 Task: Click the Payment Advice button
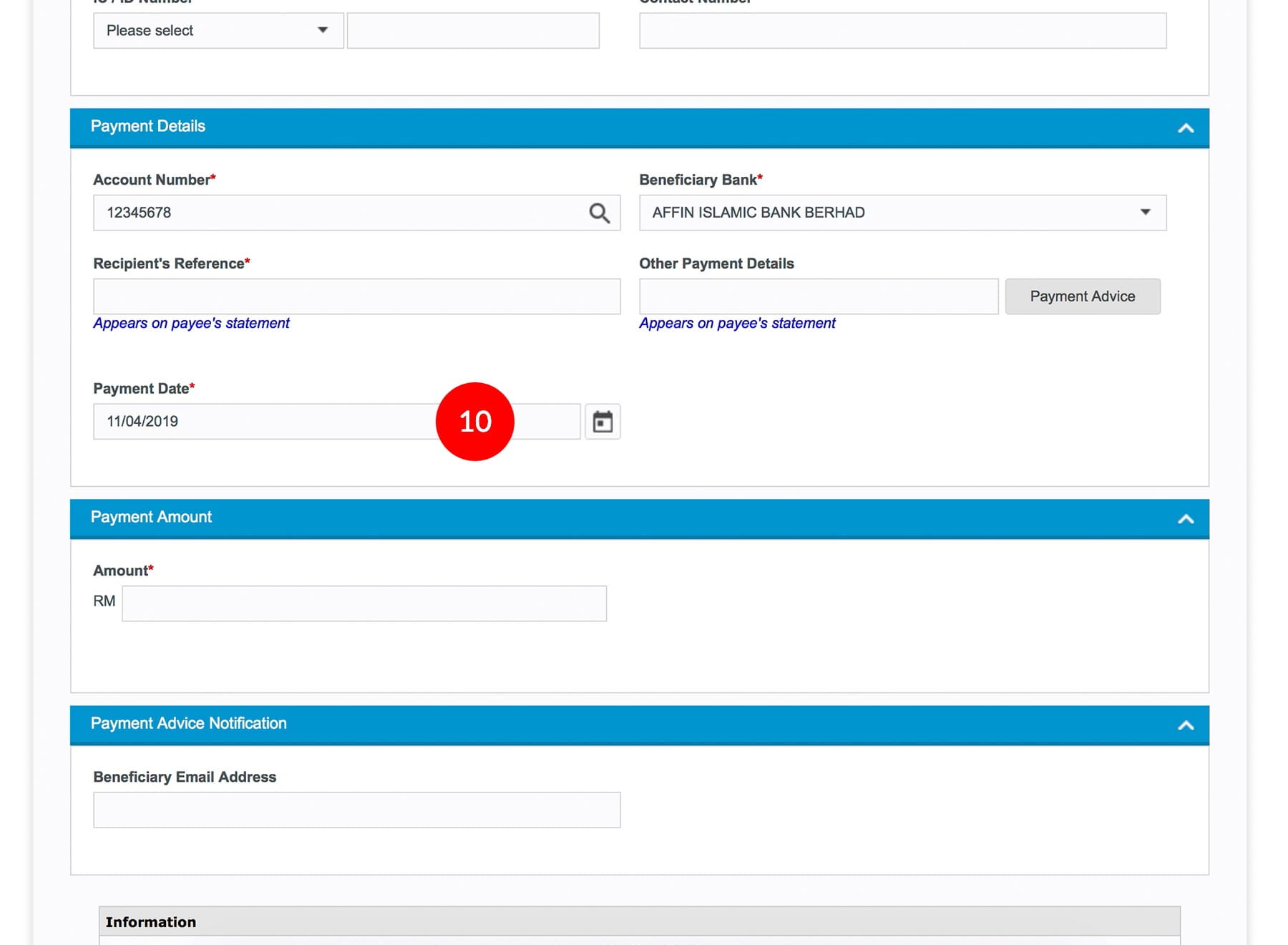point(1082,296)
